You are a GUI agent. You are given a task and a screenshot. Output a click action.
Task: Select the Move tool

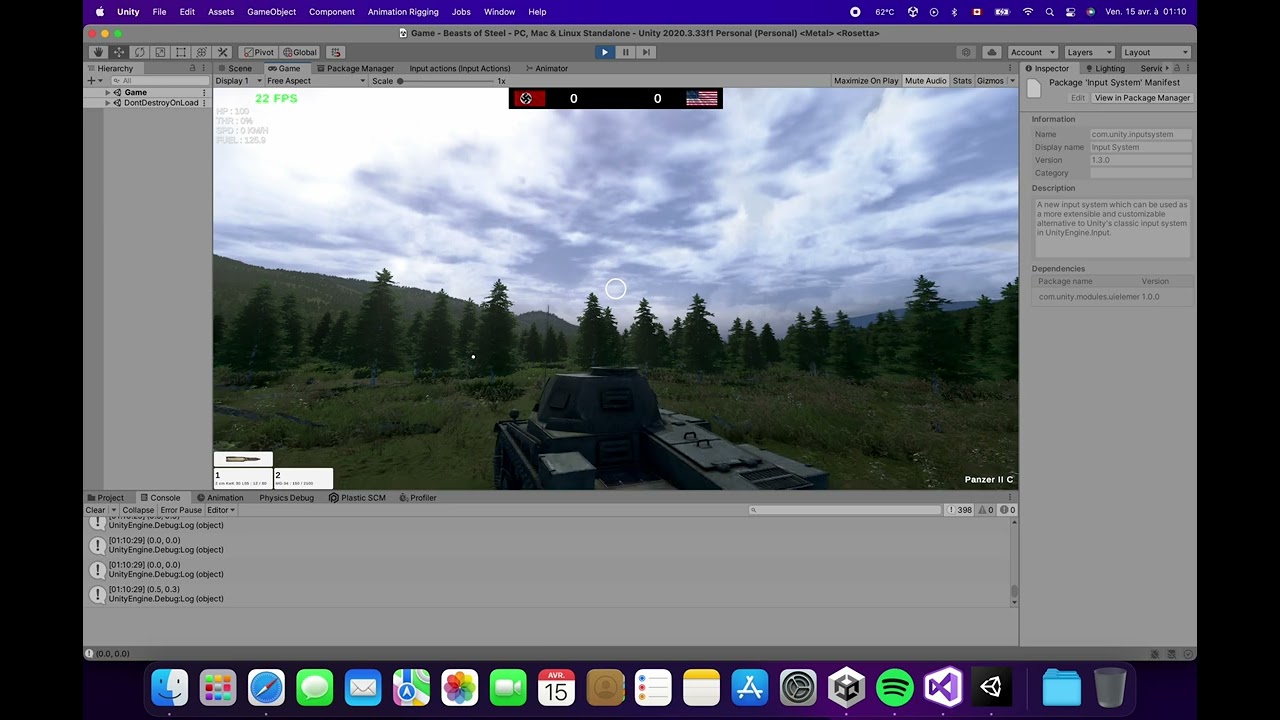click(x=118, y=52)
